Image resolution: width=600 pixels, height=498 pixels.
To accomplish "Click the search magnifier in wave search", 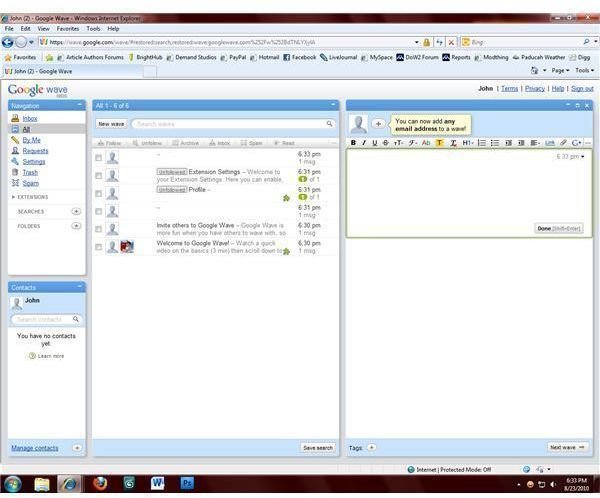I will 329,124.
